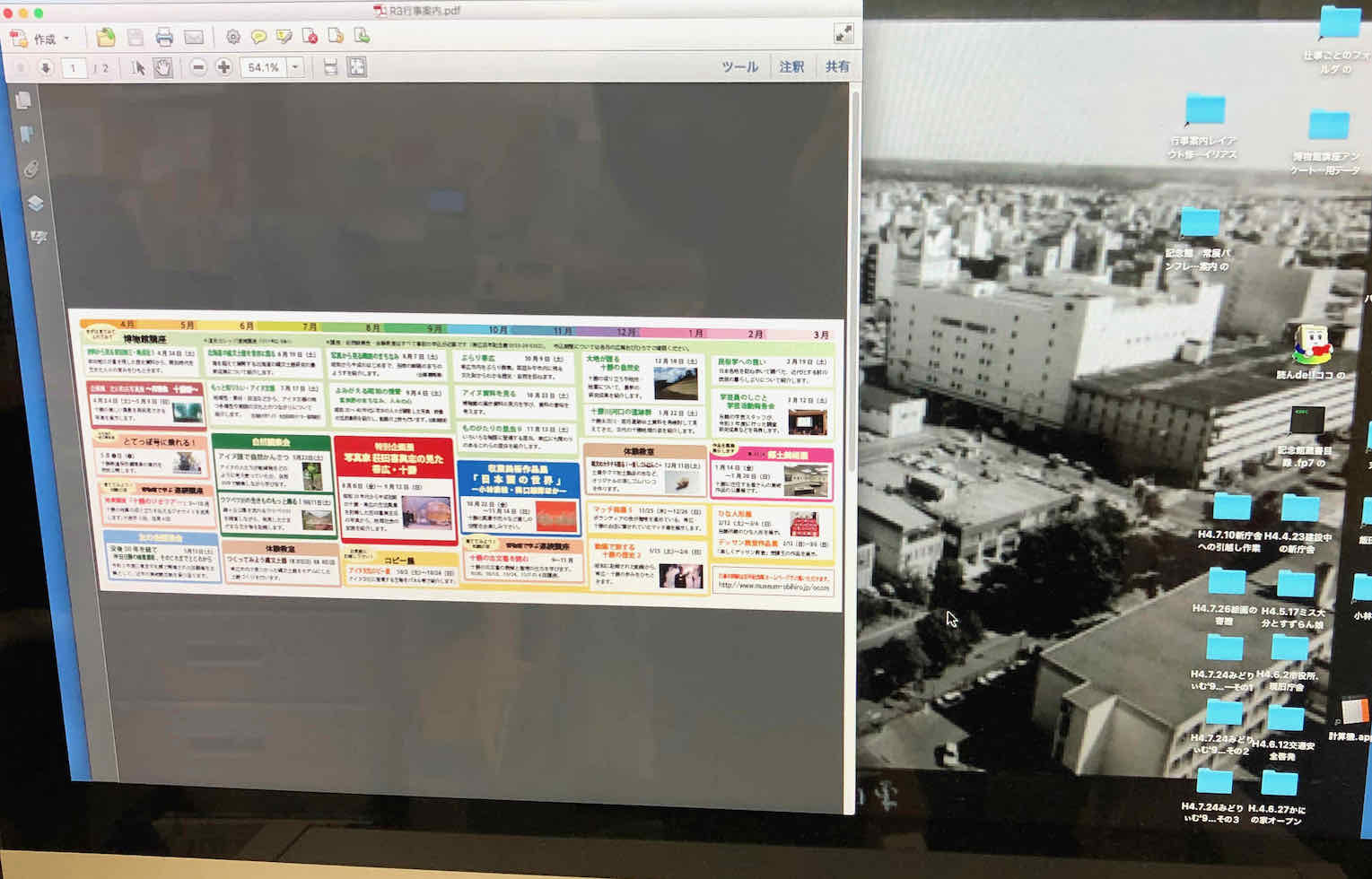Choose the Select (arrow cursor) tool
Image resolution: width=1372 pixels, height=879 pixels.
(138, 67)
